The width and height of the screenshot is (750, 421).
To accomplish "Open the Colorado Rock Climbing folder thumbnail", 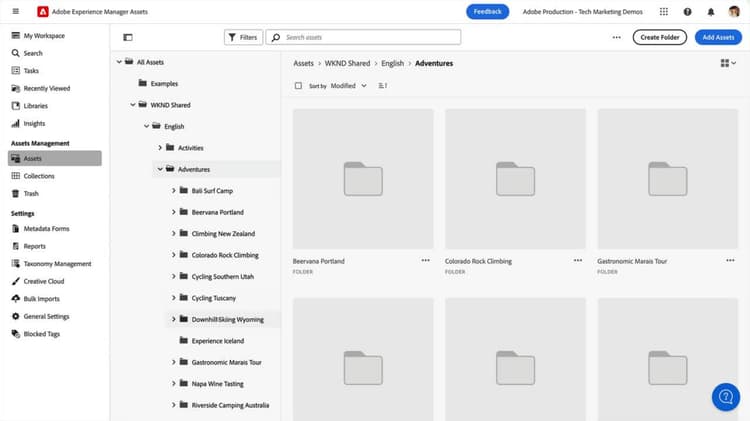I will [x=515, y=179].
